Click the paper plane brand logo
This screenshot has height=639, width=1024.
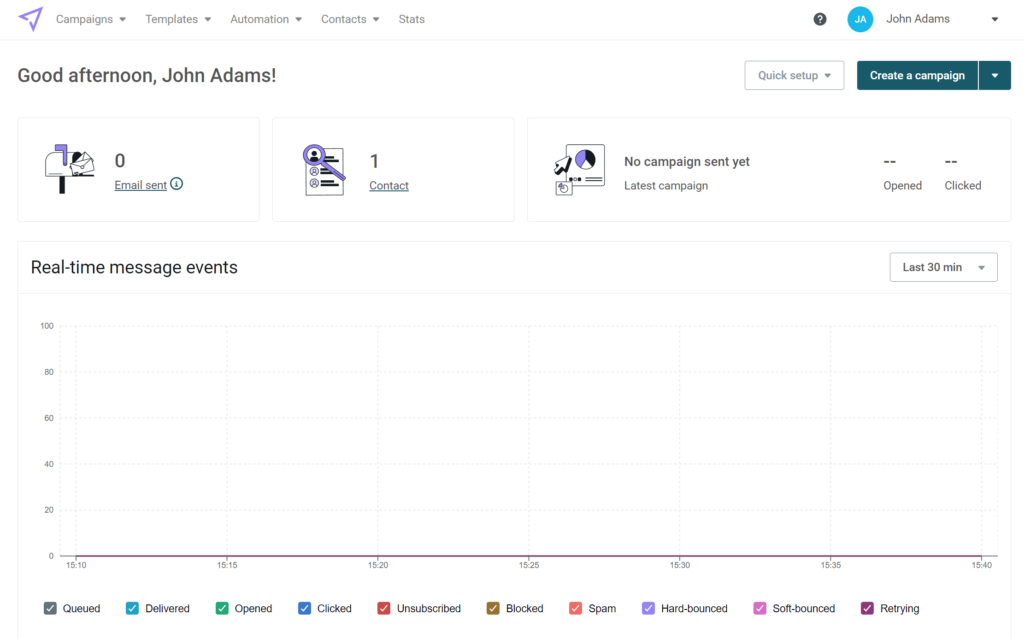[31, 18]
